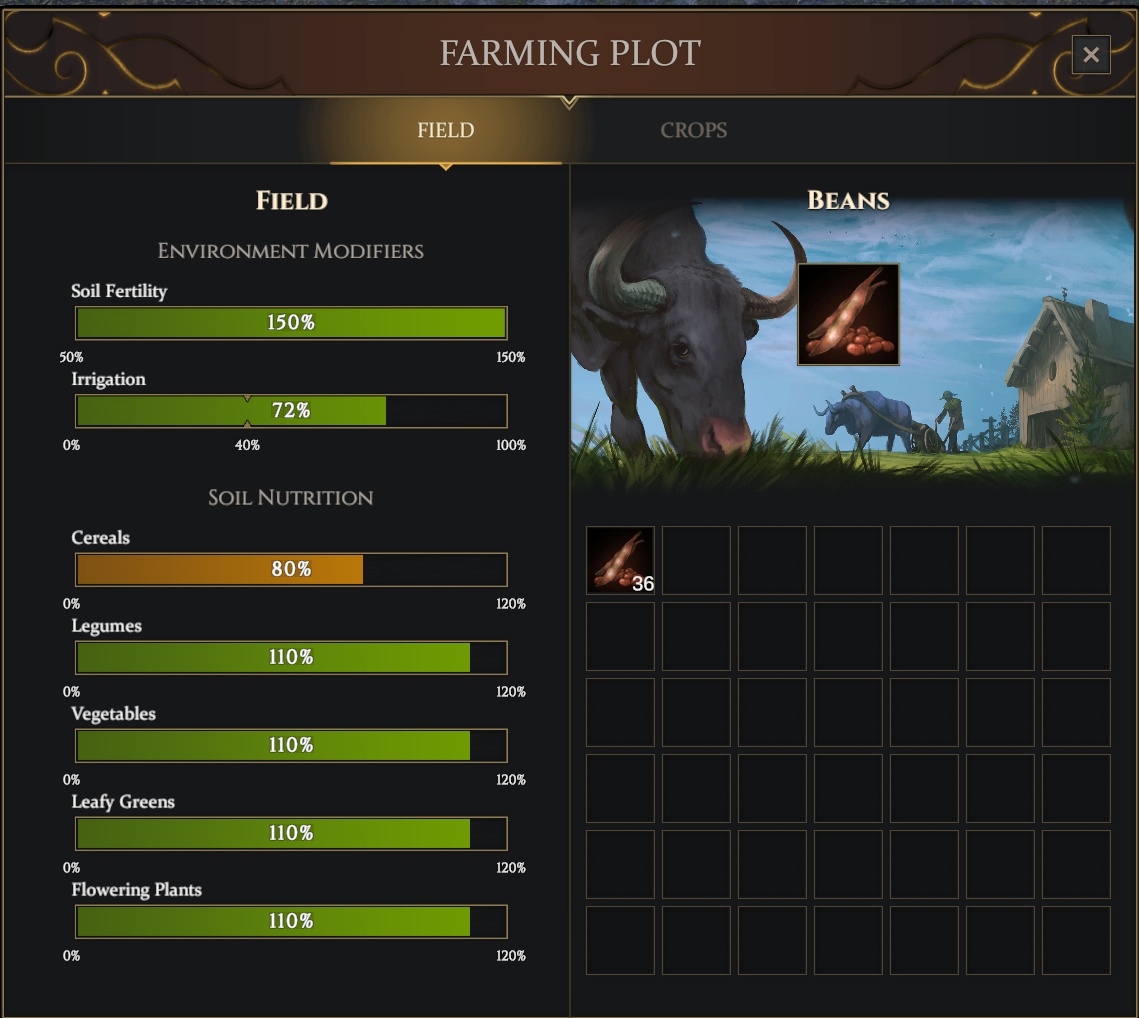
Task: Click the Vegetables 110% nutrition bar
Action: pyautogui.click(x=291, y=745)
